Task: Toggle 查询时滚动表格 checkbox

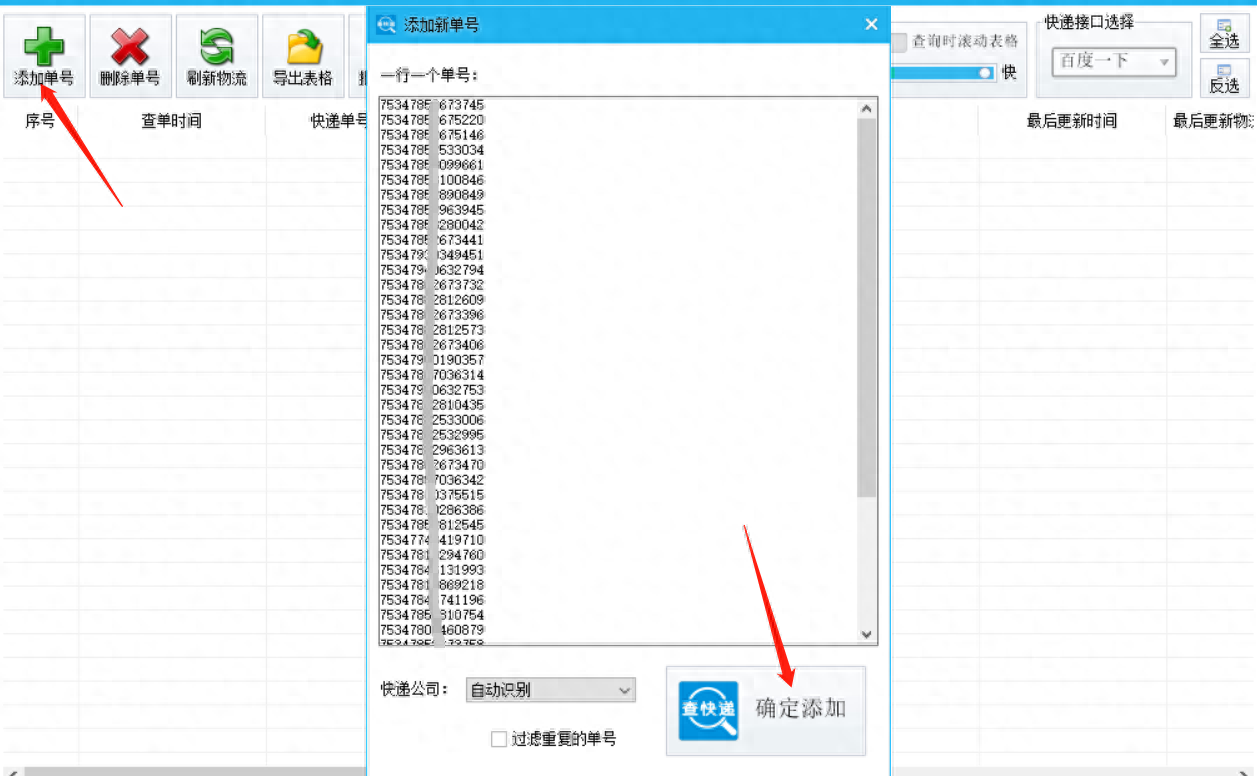Action: [x=899, y=42]
